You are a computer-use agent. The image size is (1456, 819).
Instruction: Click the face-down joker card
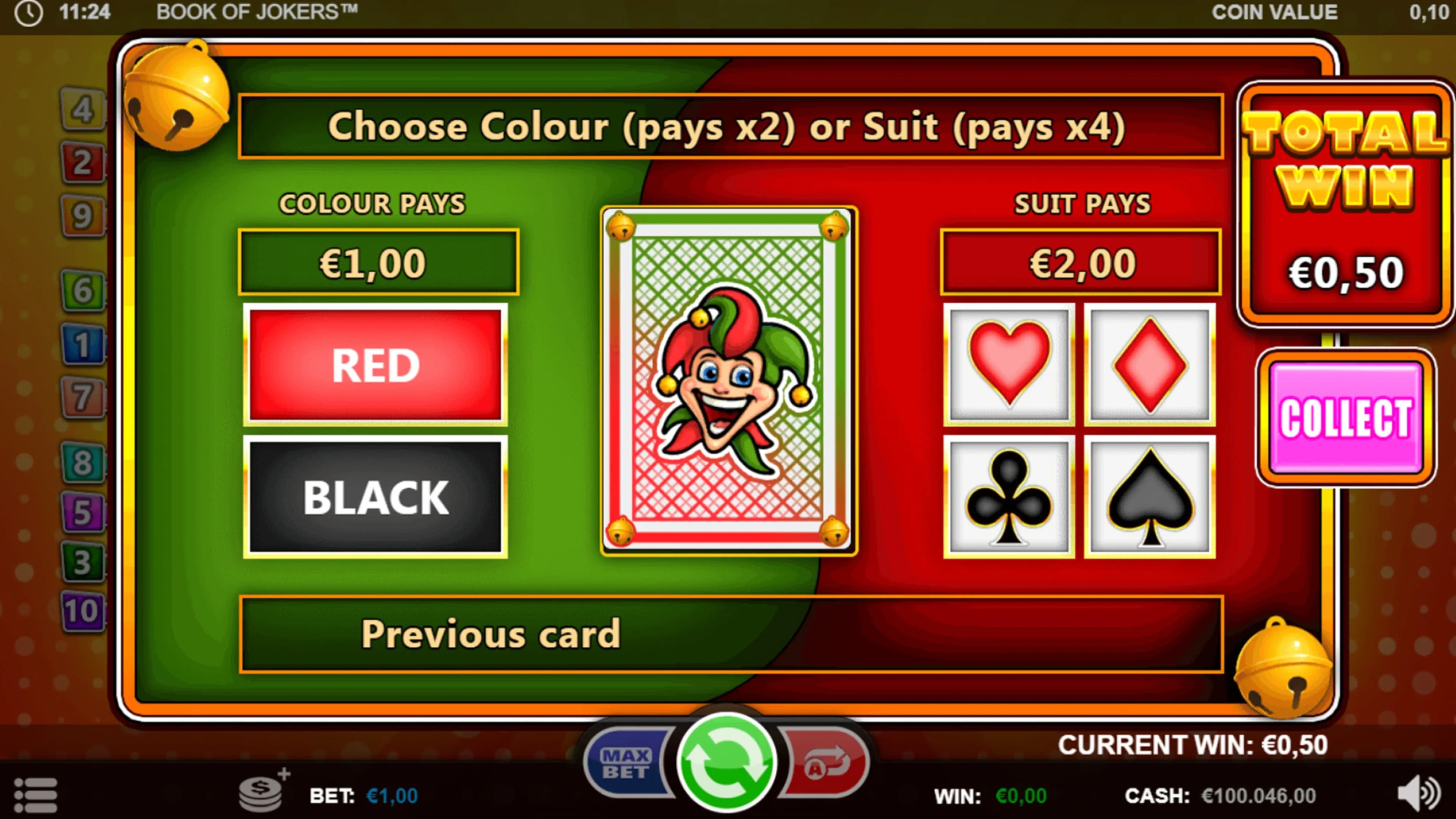click(x=728, y=380)
